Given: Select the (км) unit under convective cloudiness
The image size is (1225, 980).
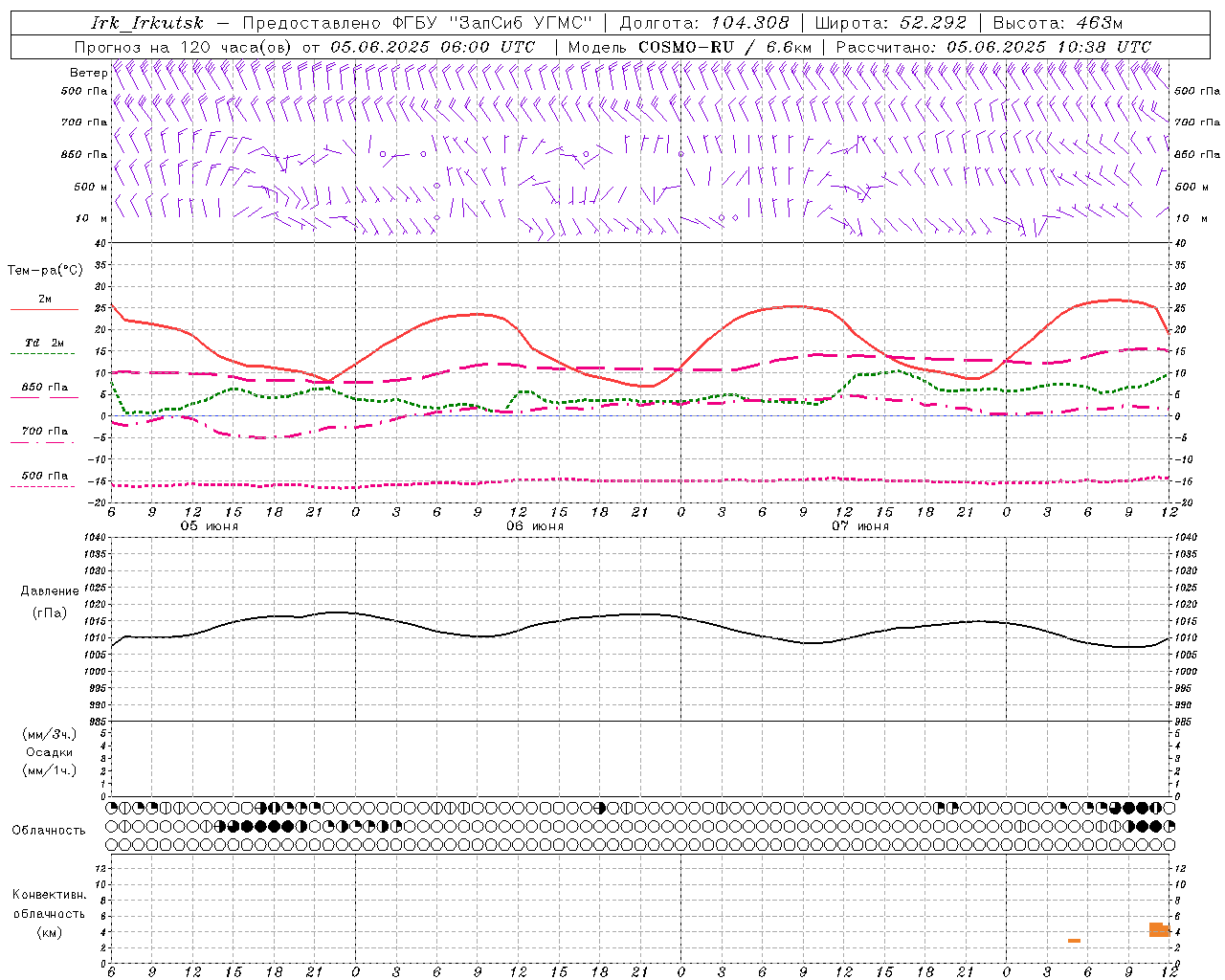Looking at the screenshot, I should [49, 932].
